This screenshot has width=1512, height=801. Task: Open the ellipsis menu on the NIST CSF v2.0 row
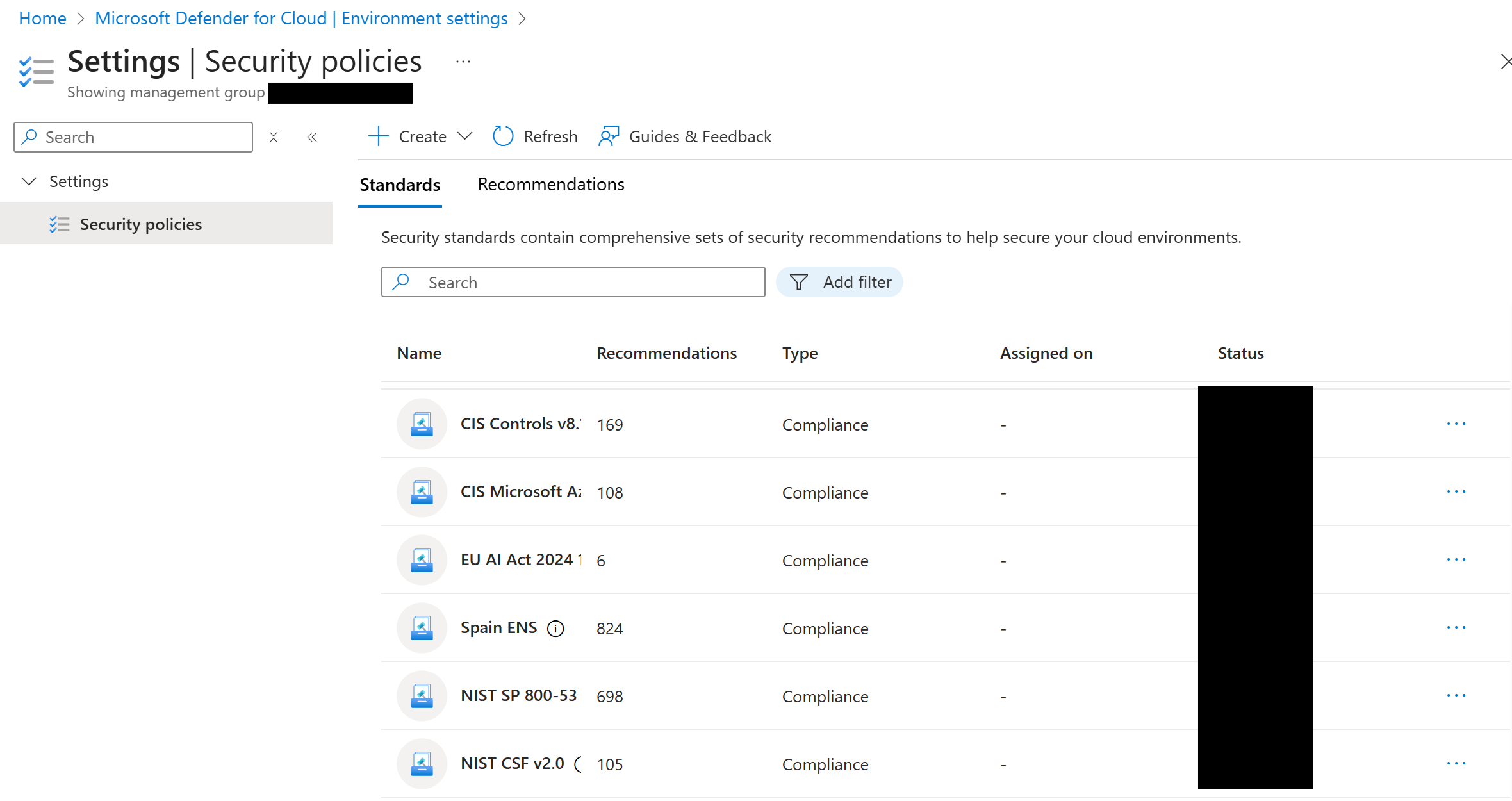(1456, 763)
